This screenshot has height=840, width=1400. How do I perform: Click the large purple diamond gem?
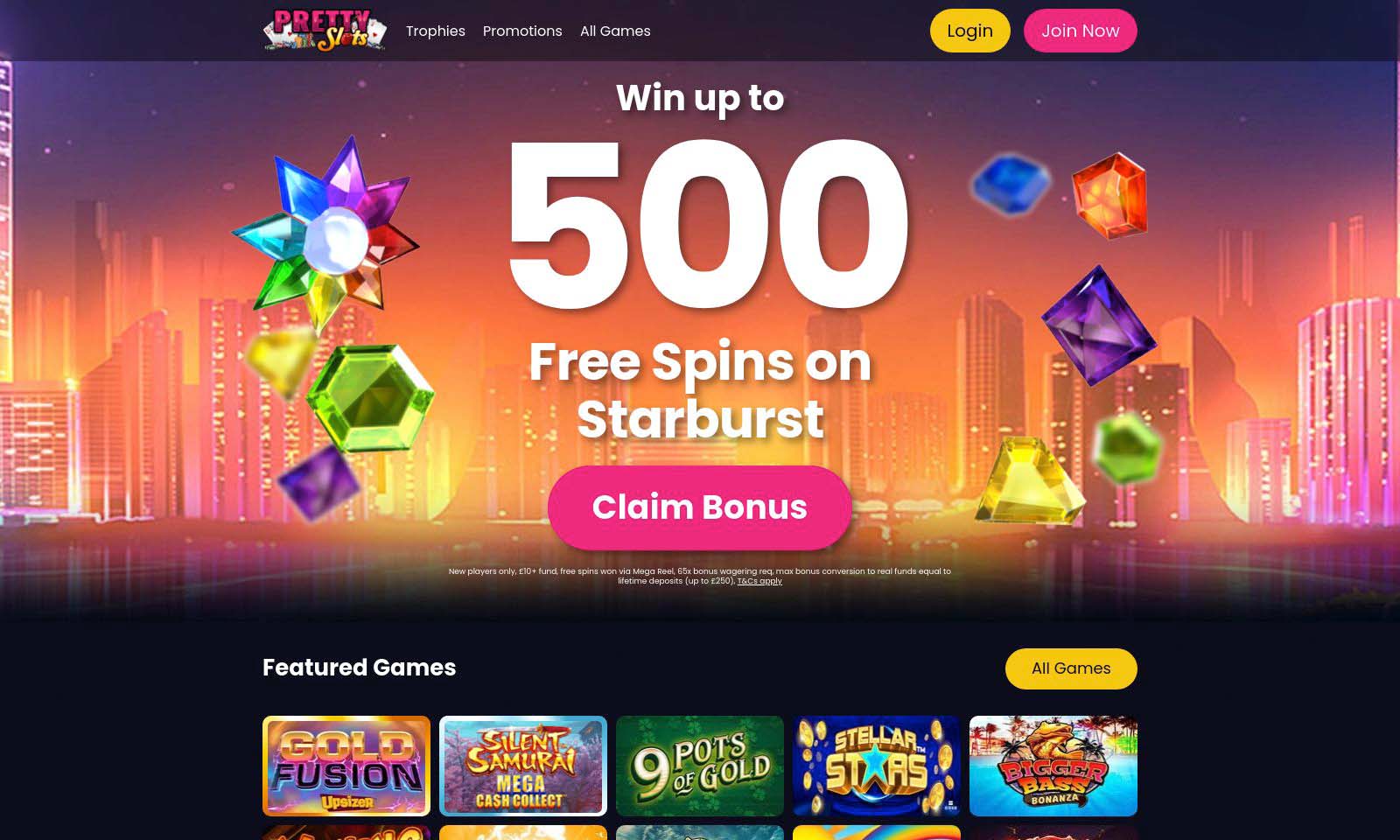[1099, 325]
